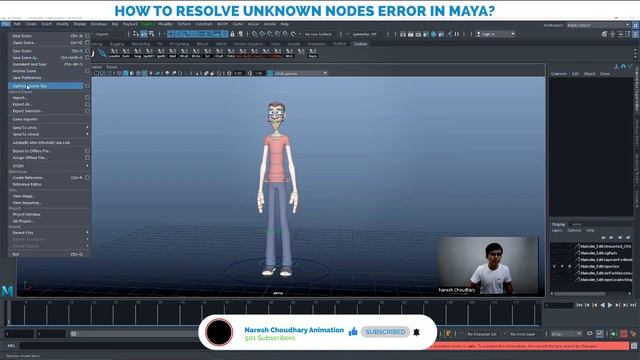Image resolution: width=640 pixels, height=360 pixels.
Task: Click the last magnet snap icon
Action: point(293,34)
